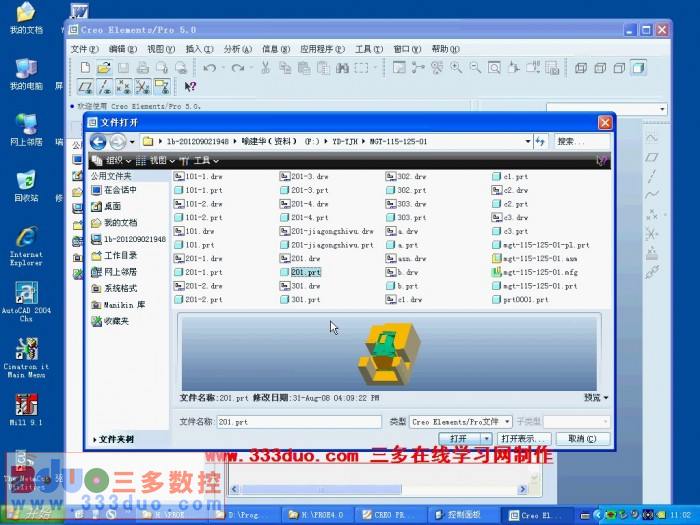Open the navigation history dropdown arrow
Viewport: 700px width, 525px height.
[x=132, y=142]
